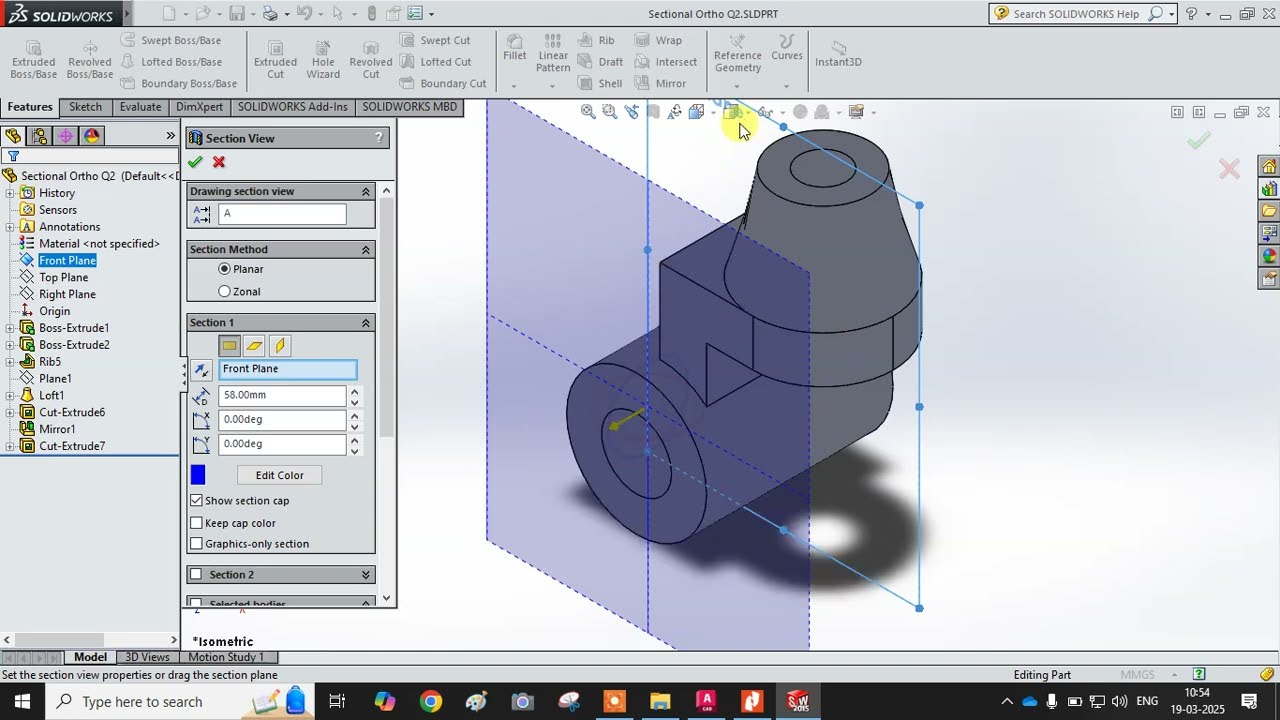
Task: Click the Curves tool in ribbon
Action: coord(787,48)
